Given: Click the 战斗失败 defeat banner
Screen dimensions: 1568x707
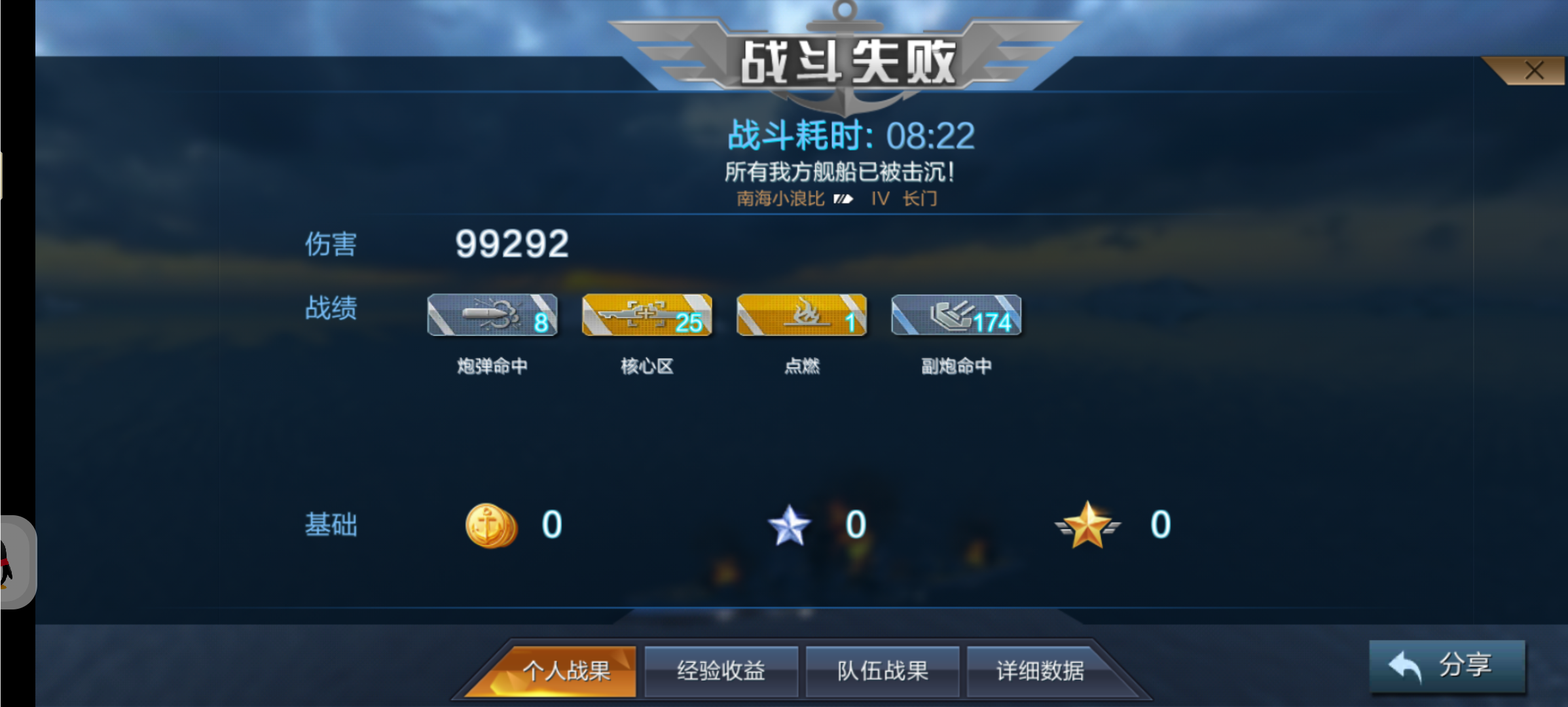Looking at the screenshot, I should pos(847,62).
